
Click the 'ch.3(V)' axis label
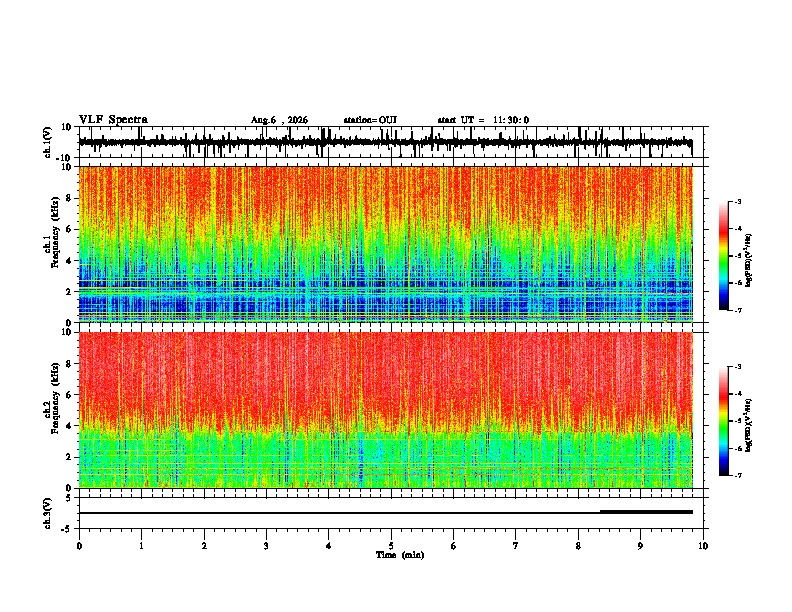click(48, 513)
